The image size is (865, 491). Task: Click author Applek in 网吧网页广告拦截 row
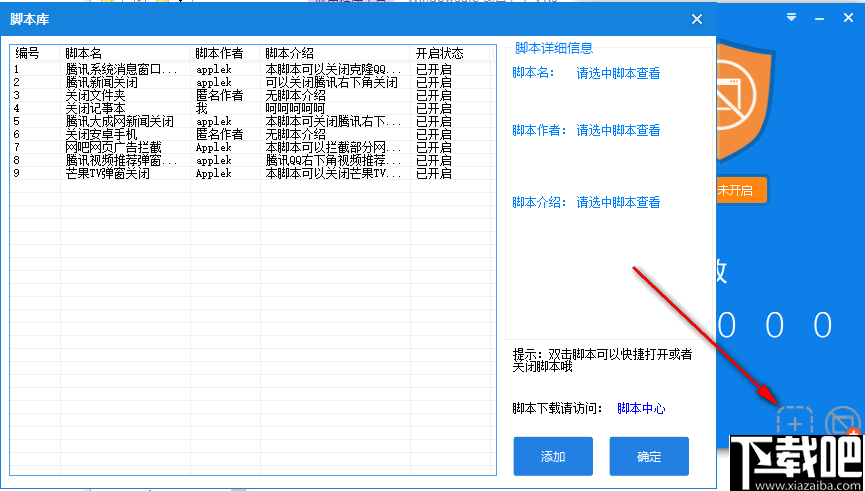(x=213, y=147)
